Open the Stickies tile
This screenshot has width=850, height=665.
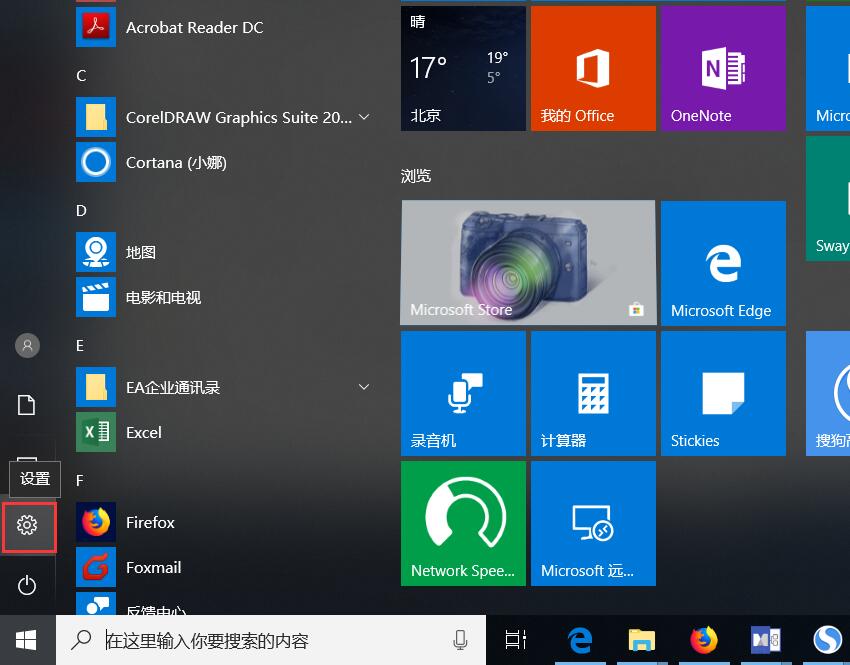click(723, 393)
